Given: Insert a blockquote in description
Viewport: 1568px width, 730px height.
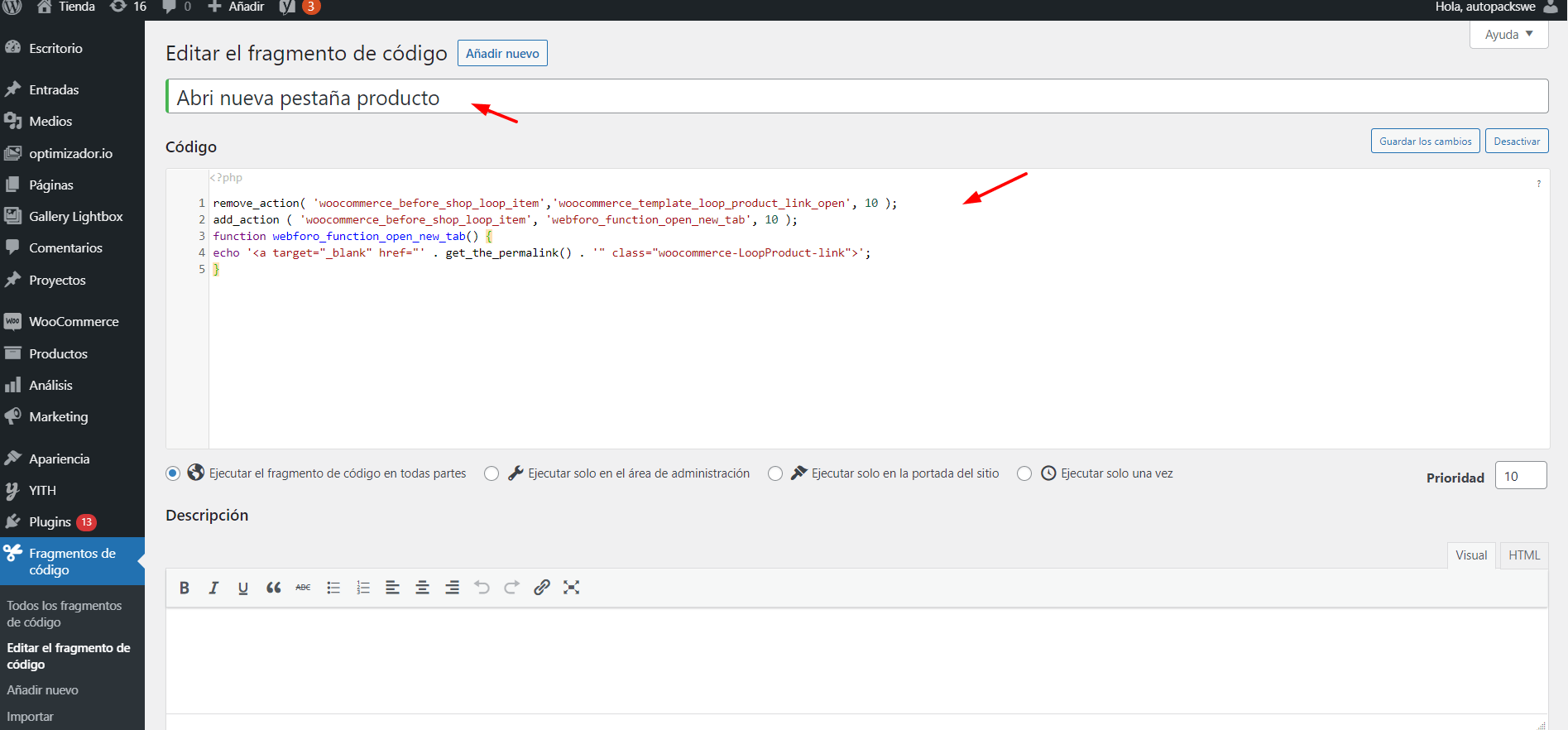Looking at the screenshot, I should tap(274, 588).
